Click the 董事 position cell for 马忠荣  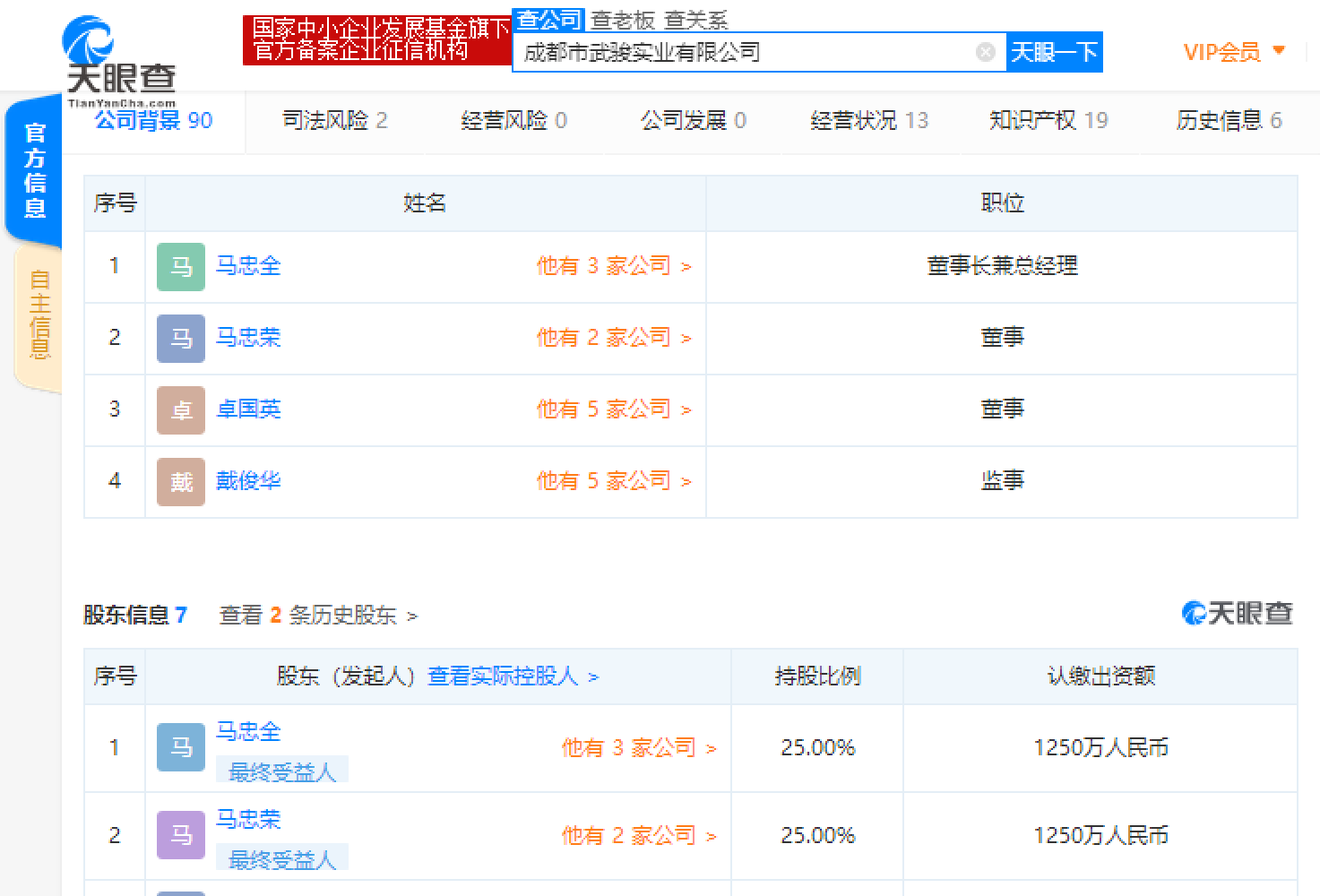click(x=1002, y=338)
